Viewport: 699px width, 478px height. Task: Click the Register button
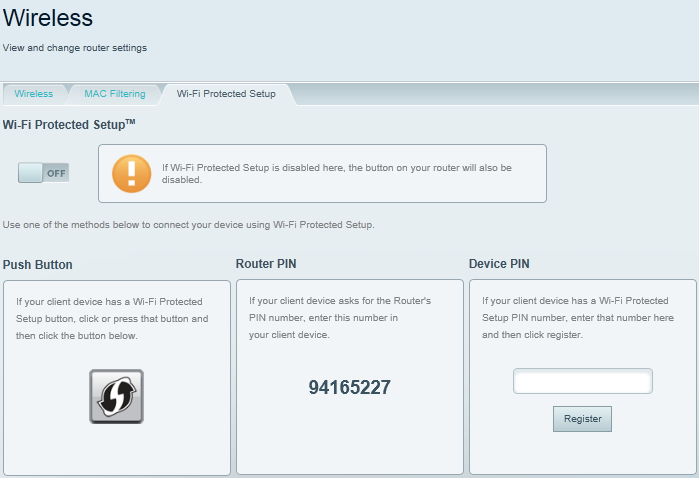coord(582,419)
